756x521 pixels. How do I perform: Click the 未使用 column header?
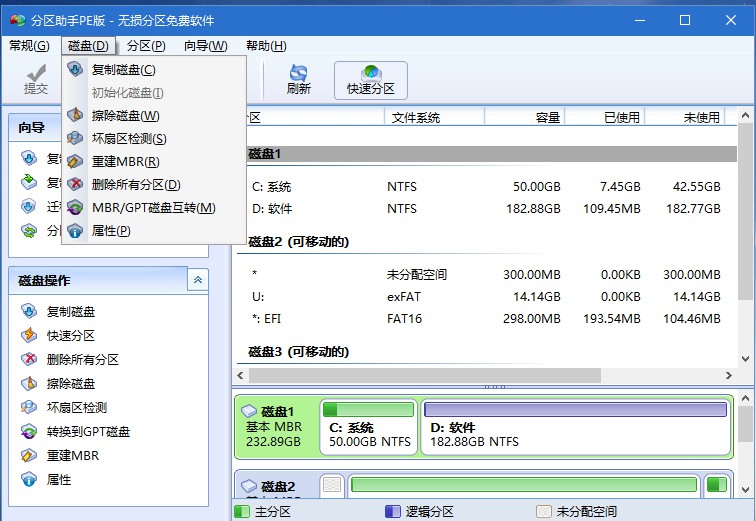tap(685, 117)
